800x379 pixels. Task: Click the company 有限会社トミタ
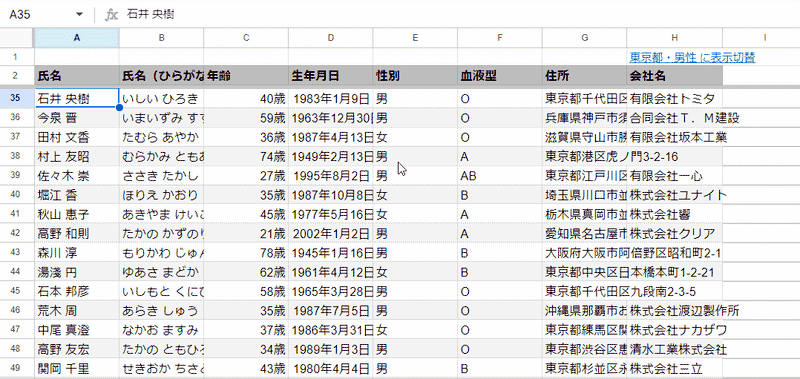click(674, 98)
